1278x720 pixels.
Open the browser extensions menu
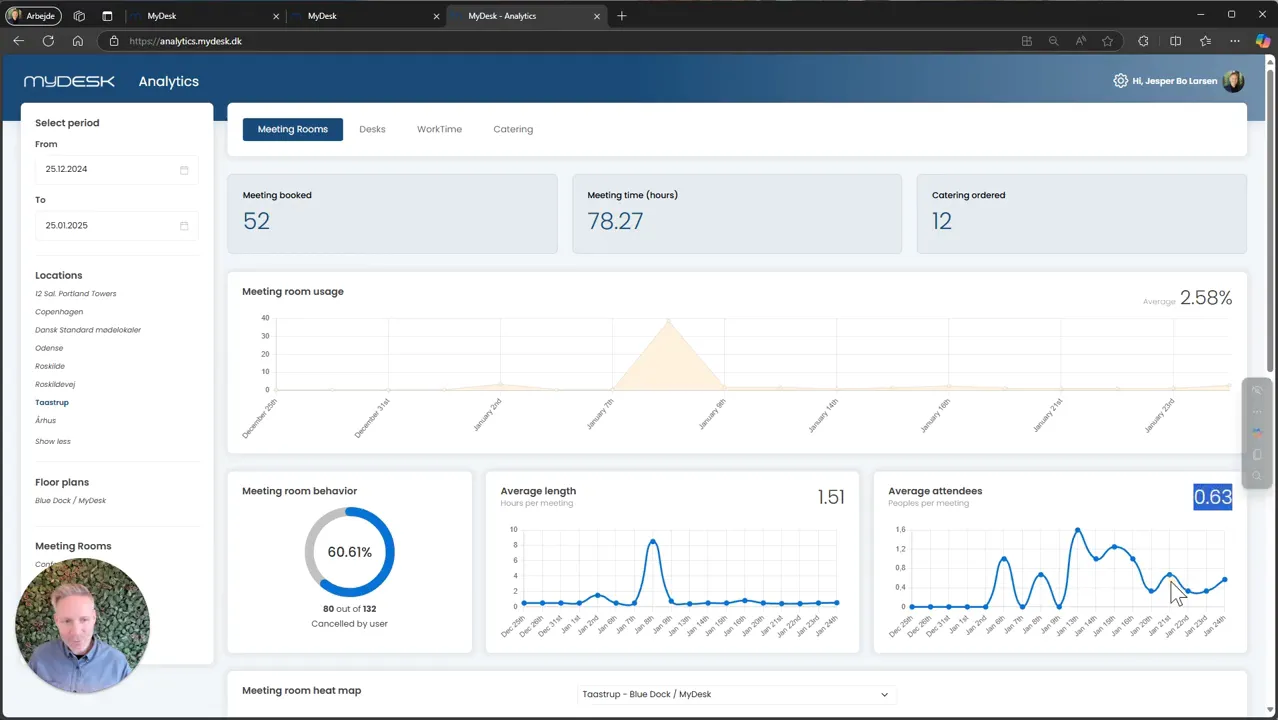tap(1144, 41)
